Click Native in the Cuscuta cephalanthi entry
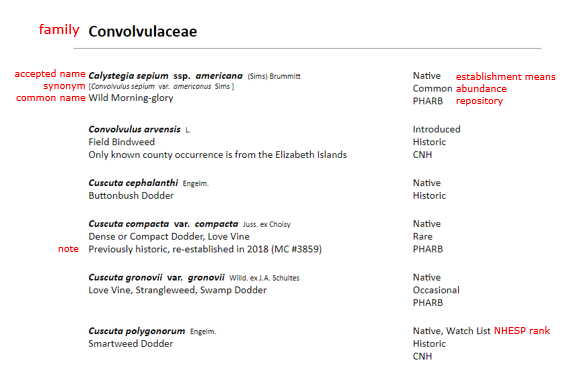This screenshot has height=375, width=587. pos(427,183)
